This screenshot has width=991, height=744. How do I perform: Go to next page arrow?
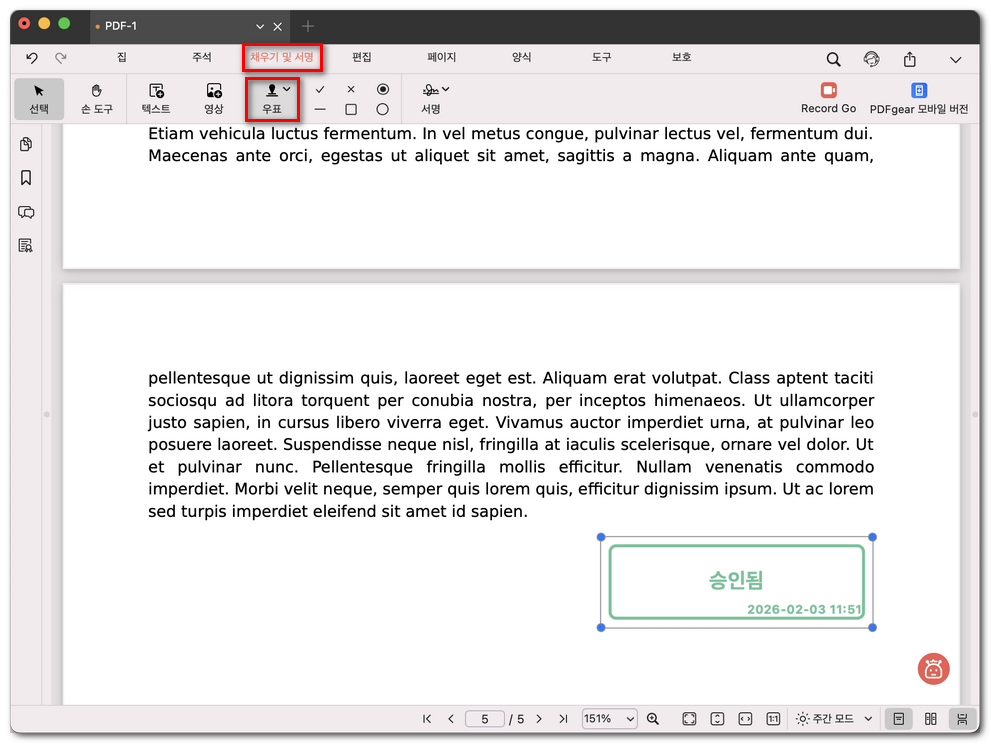539,718
